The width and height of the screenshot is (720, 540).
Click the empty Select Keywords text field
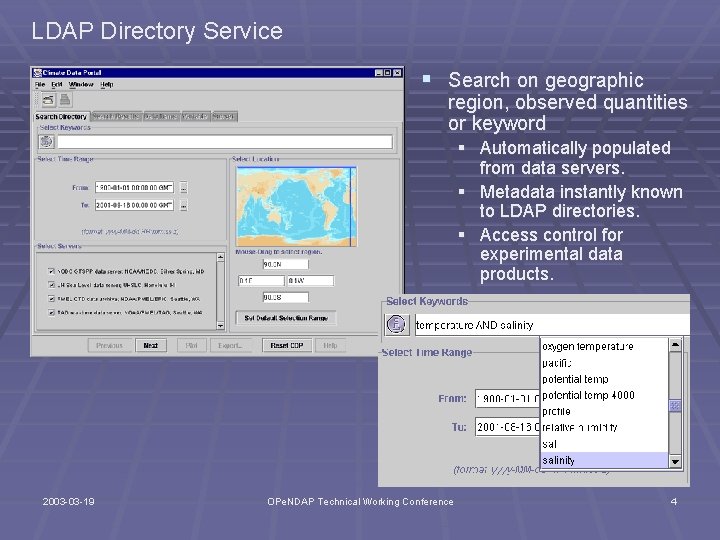(225, 141)
